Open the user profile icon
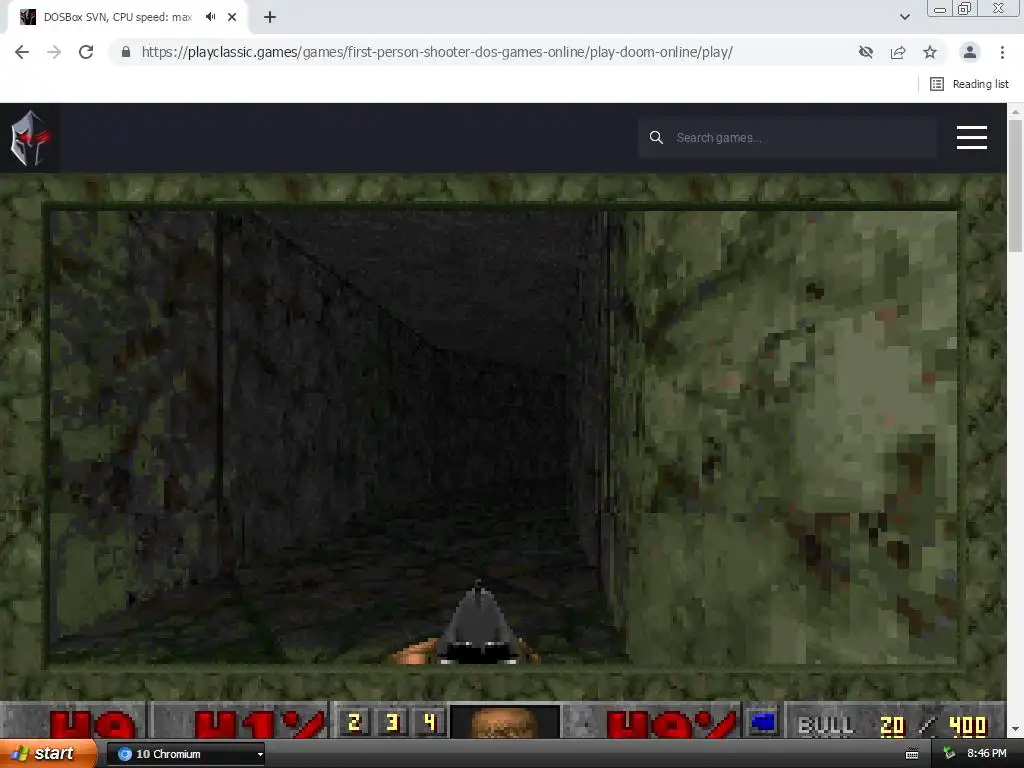This screenshot has height=768, width=1024. pos(970,52)
